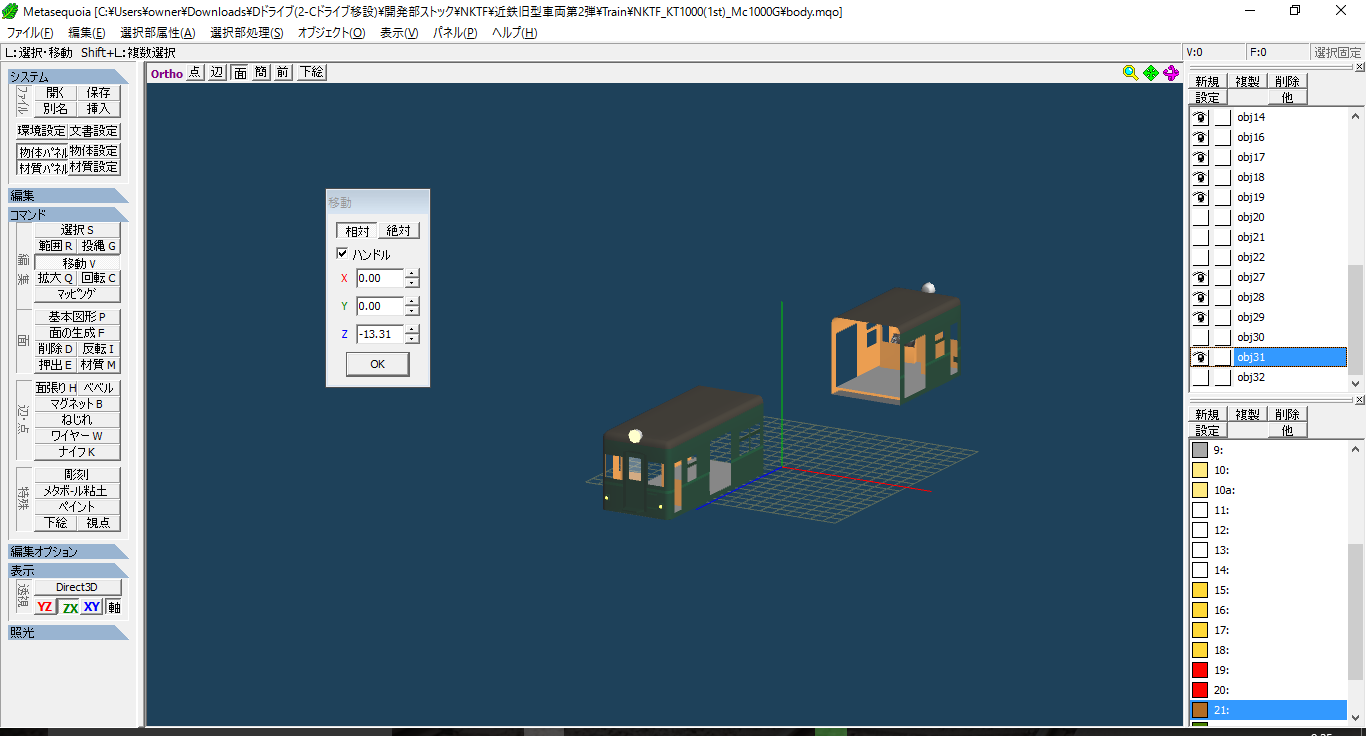Select the 拡大 Q scale command
This screenshot has width=1366, height=736.
pyautogui.click(x=56, y=278)
